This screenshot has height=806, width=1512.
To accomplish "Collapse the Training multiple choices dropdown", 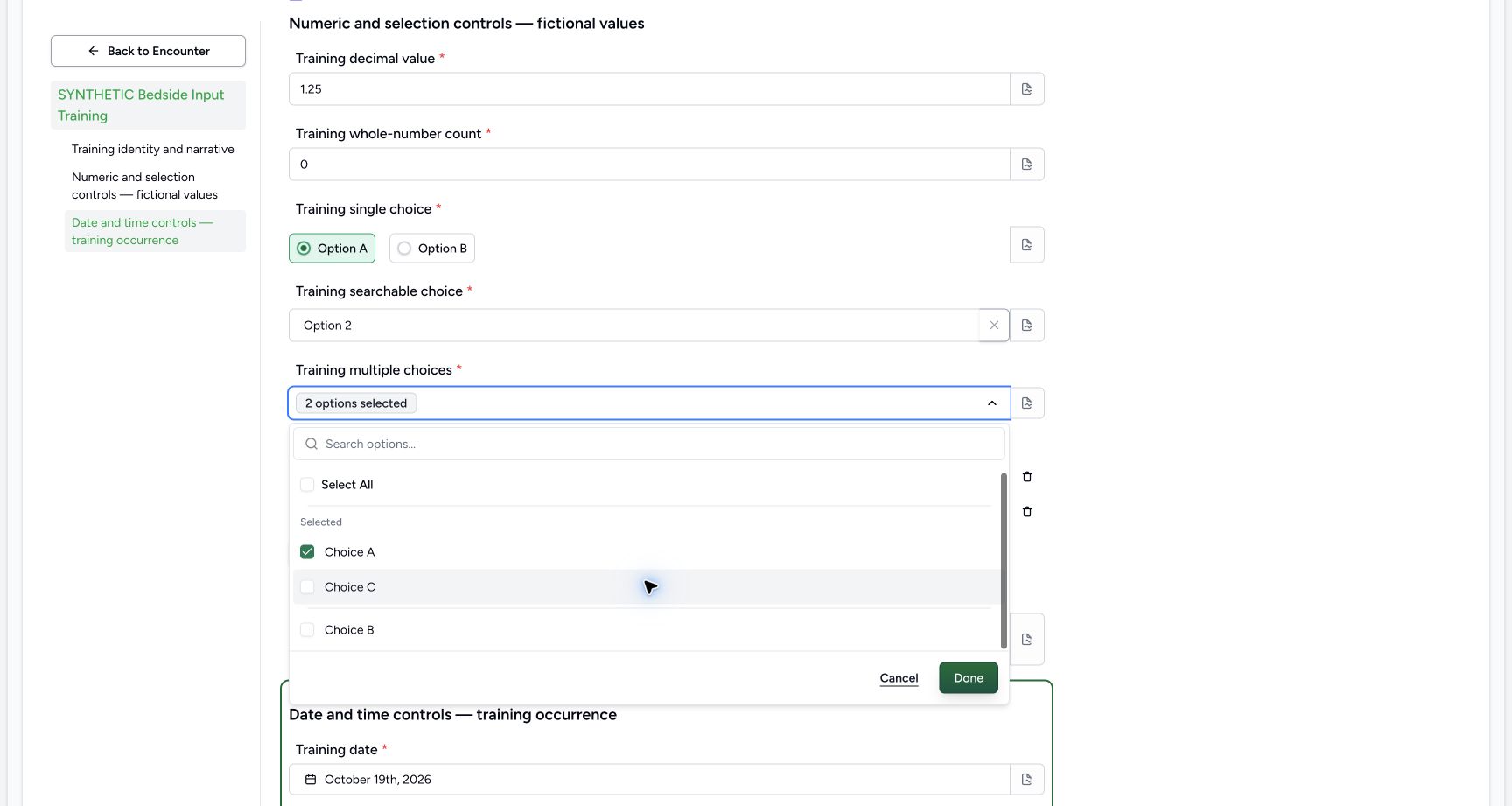I will [992, 403].
